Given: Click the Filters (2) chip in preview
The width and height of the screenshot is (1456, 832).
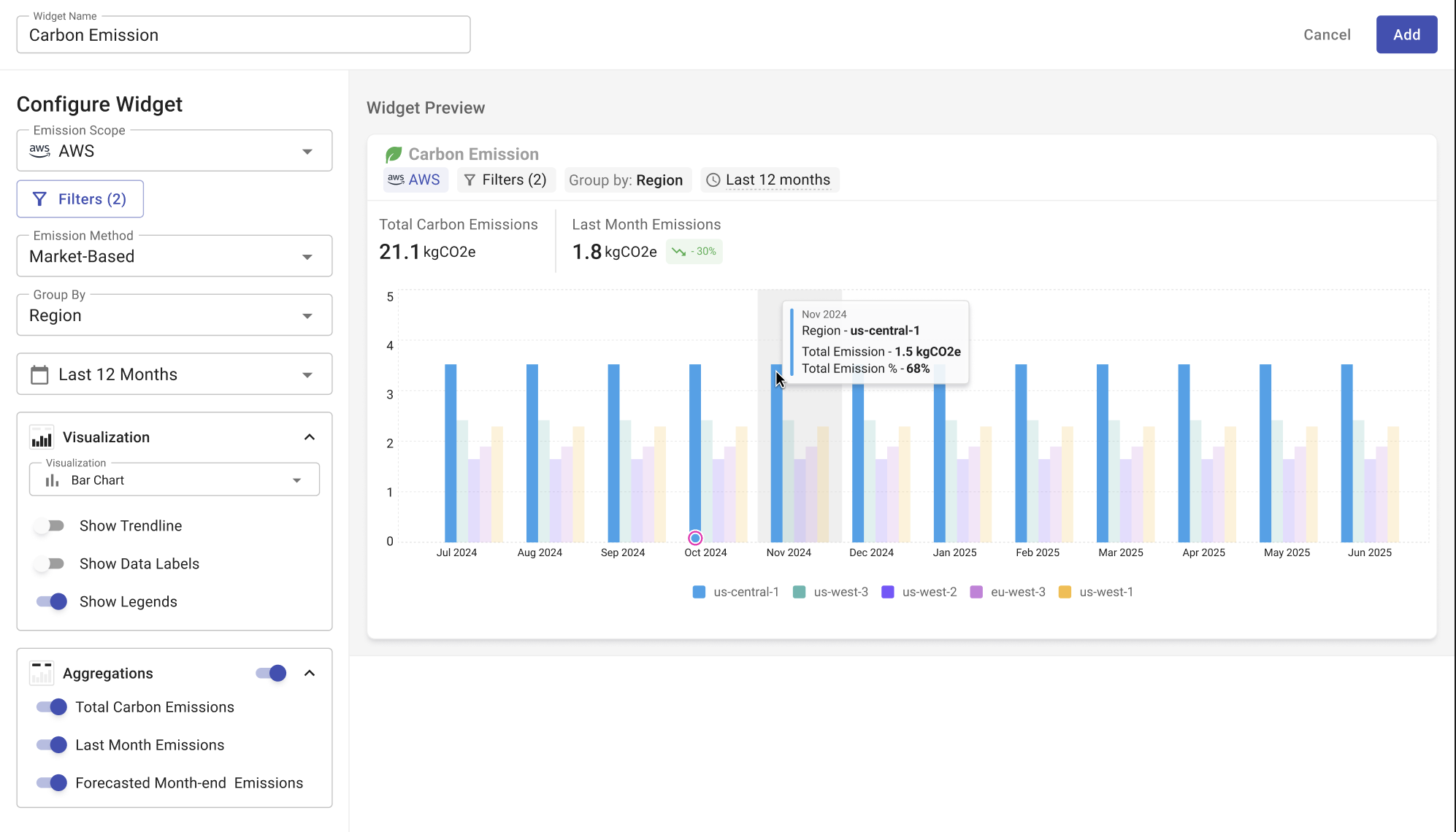Looking at the screenshot, I should [506, 180].
